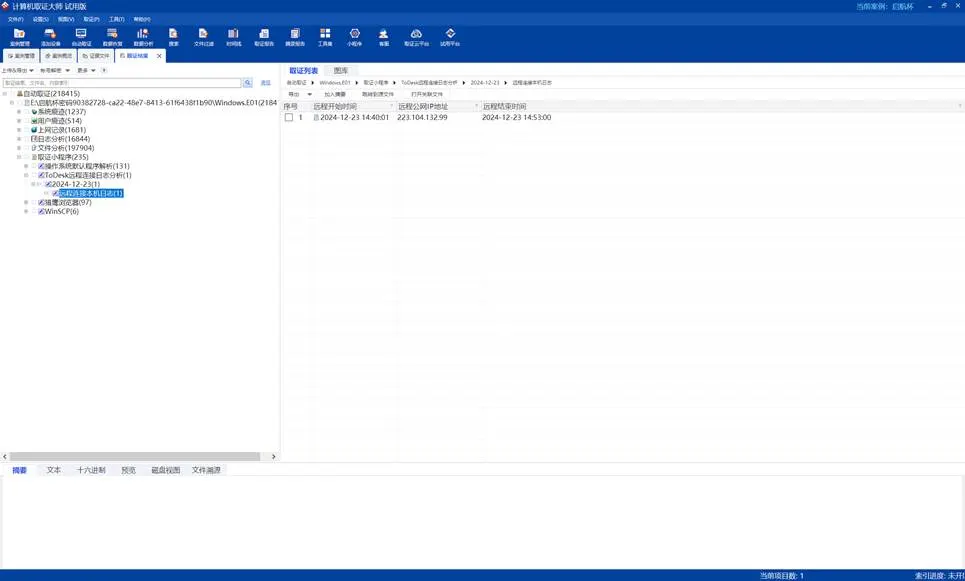The width and height of the screenshot is (965, 581).
Task: Open the 取证云平台 cloud platform icon
Action: (x=416, y=37)
